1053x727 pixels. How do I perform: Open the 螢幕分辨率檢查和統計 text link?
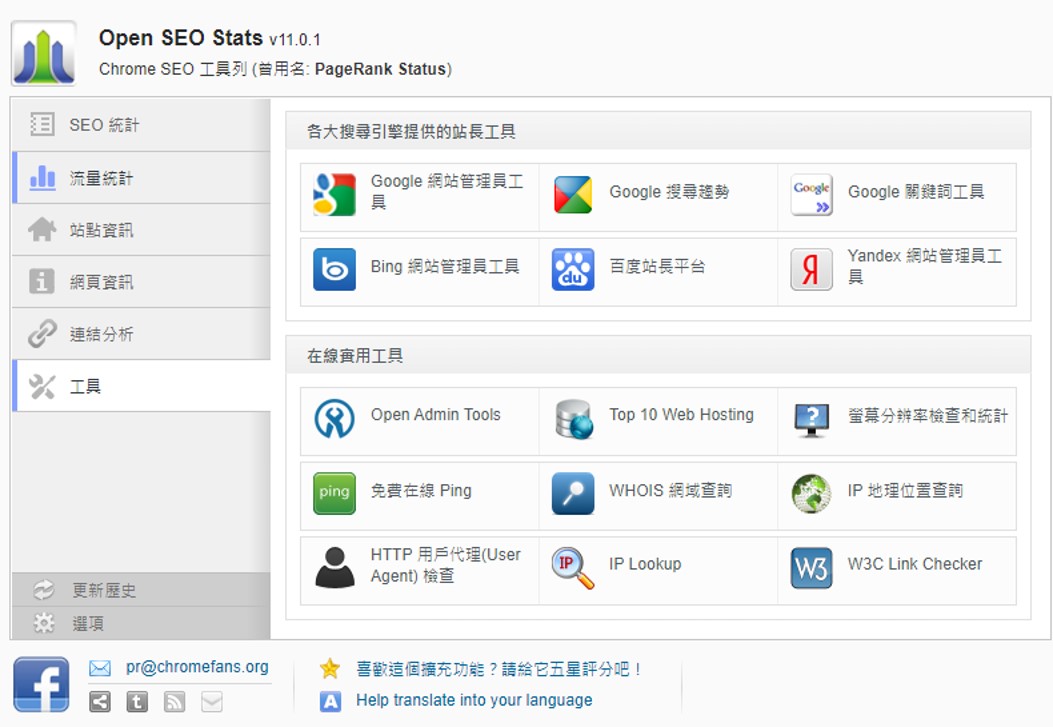click(x=927, y=416)
